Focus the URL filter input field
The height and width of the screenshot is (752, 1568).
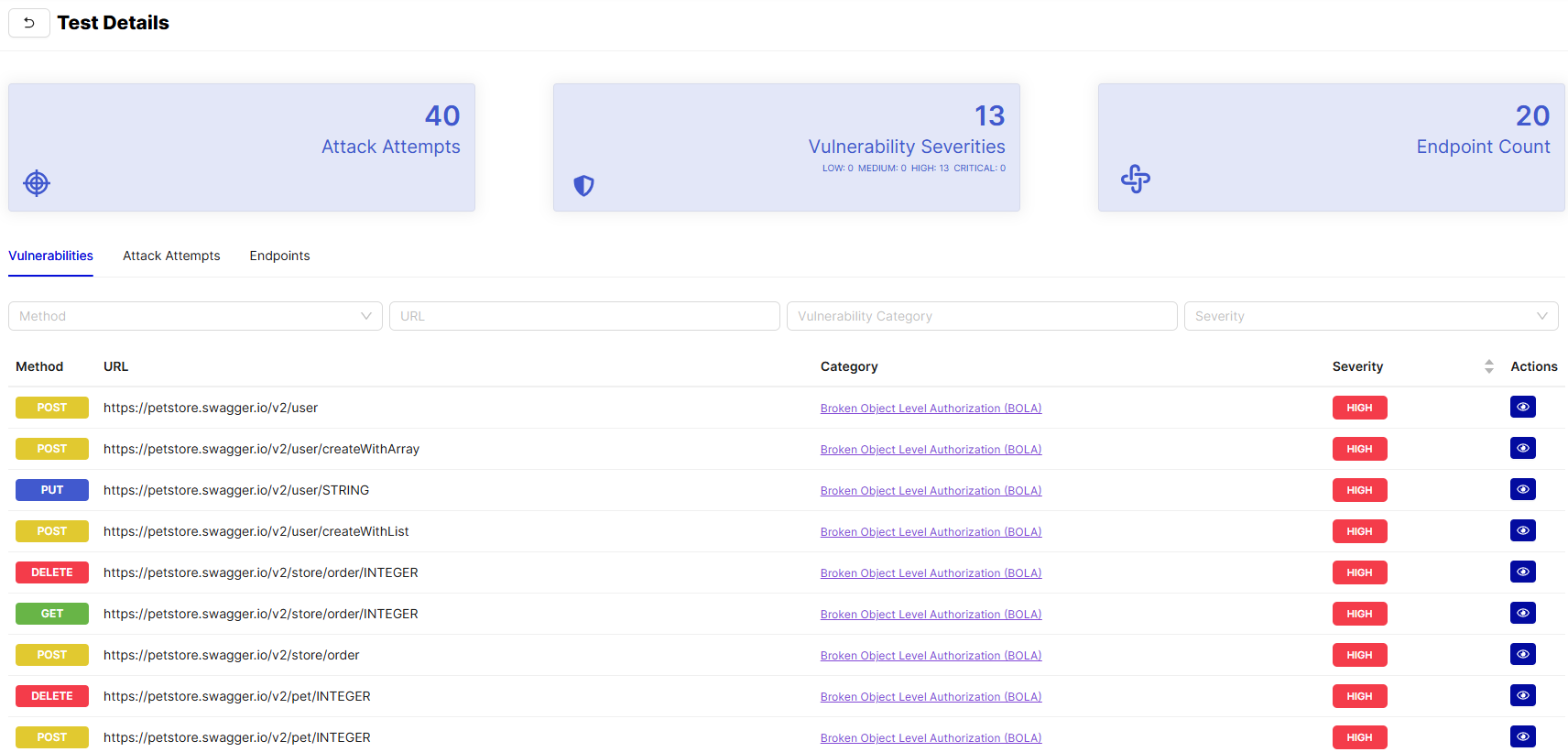click(x=584, y=316)
